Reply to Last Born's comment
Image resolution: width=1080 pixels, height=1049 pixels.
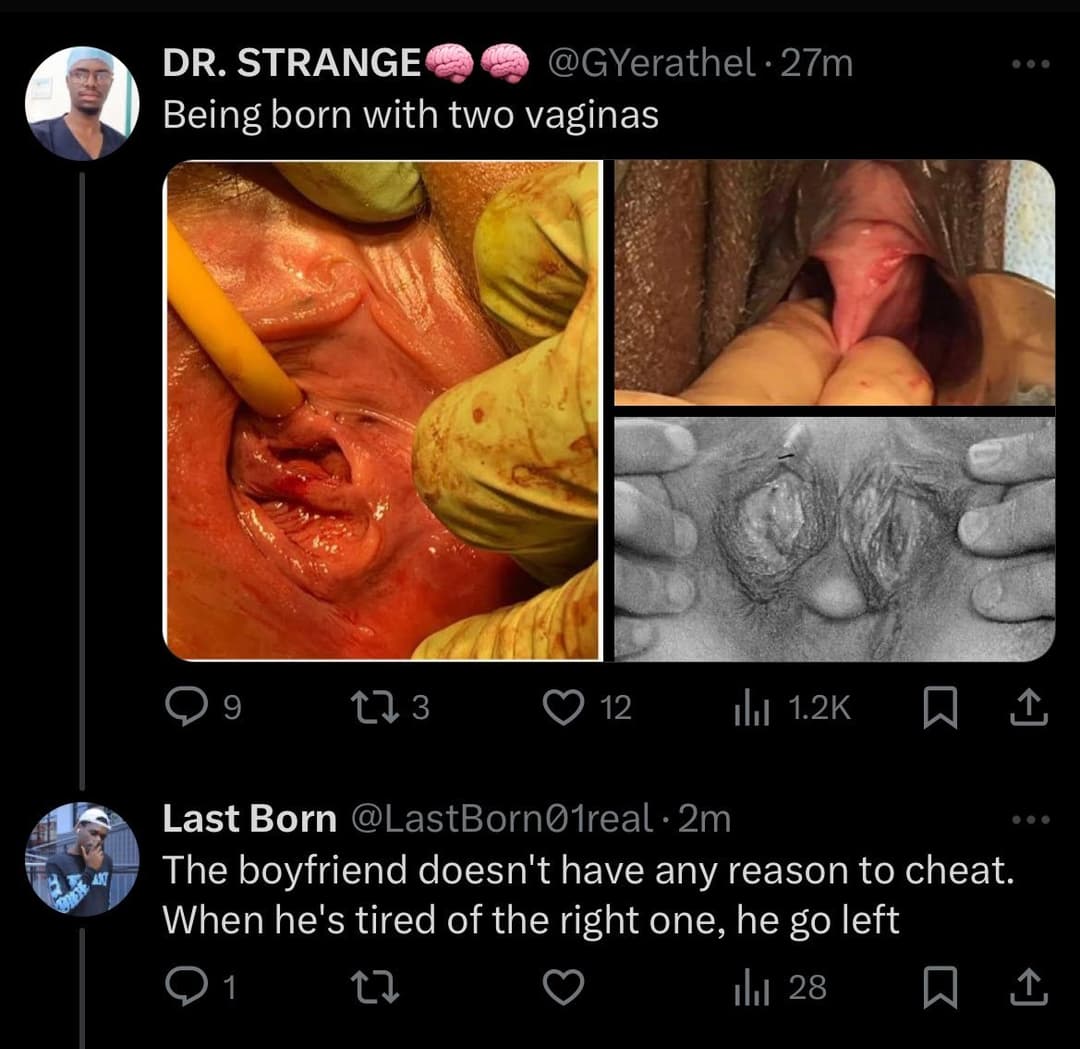pos(203,988)
